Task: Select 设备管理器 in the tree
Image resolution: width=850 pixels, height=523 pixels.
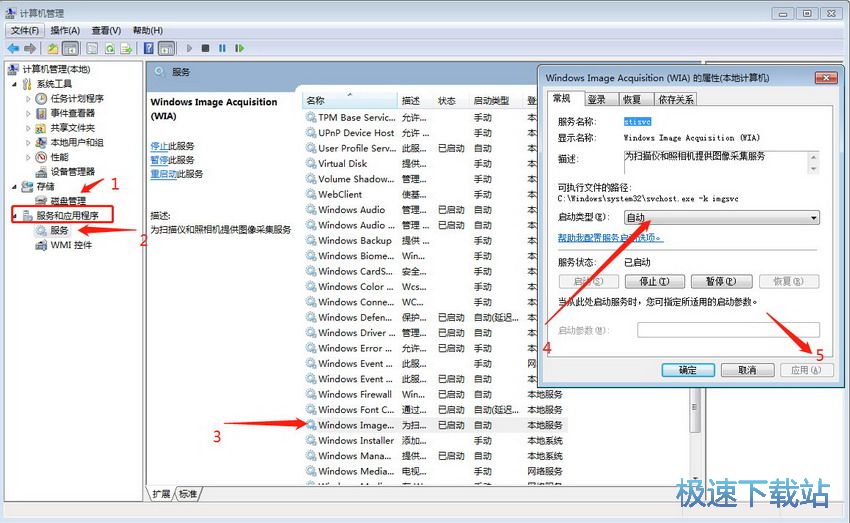Action: pyautogui.click(x=72, y=172)
